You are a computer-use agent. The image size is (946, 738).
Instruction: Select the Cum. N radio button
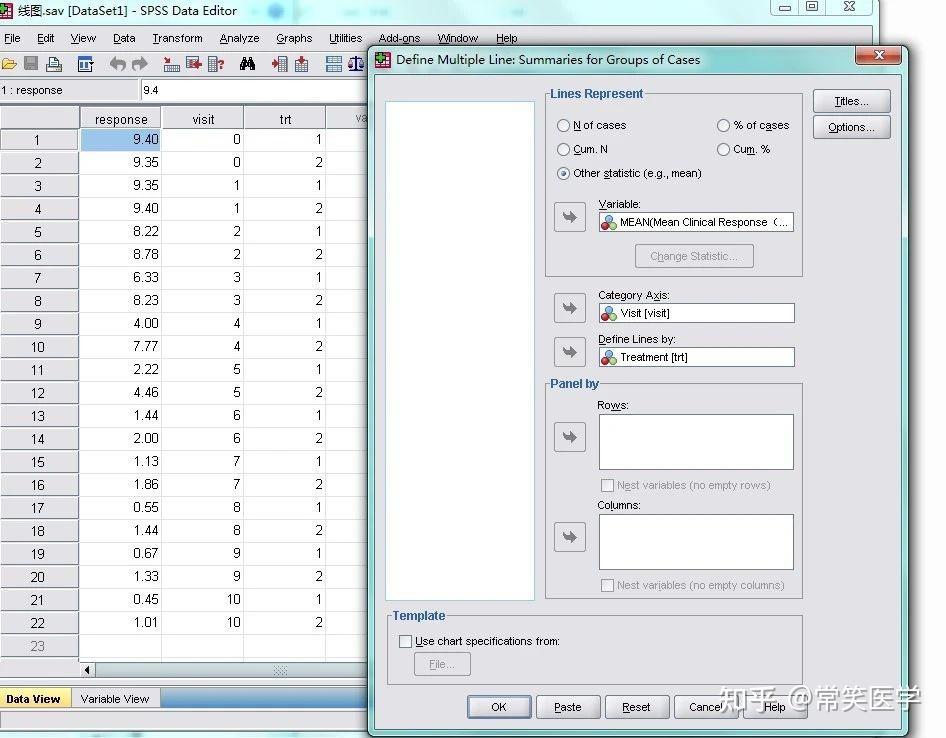coord(563,149)
